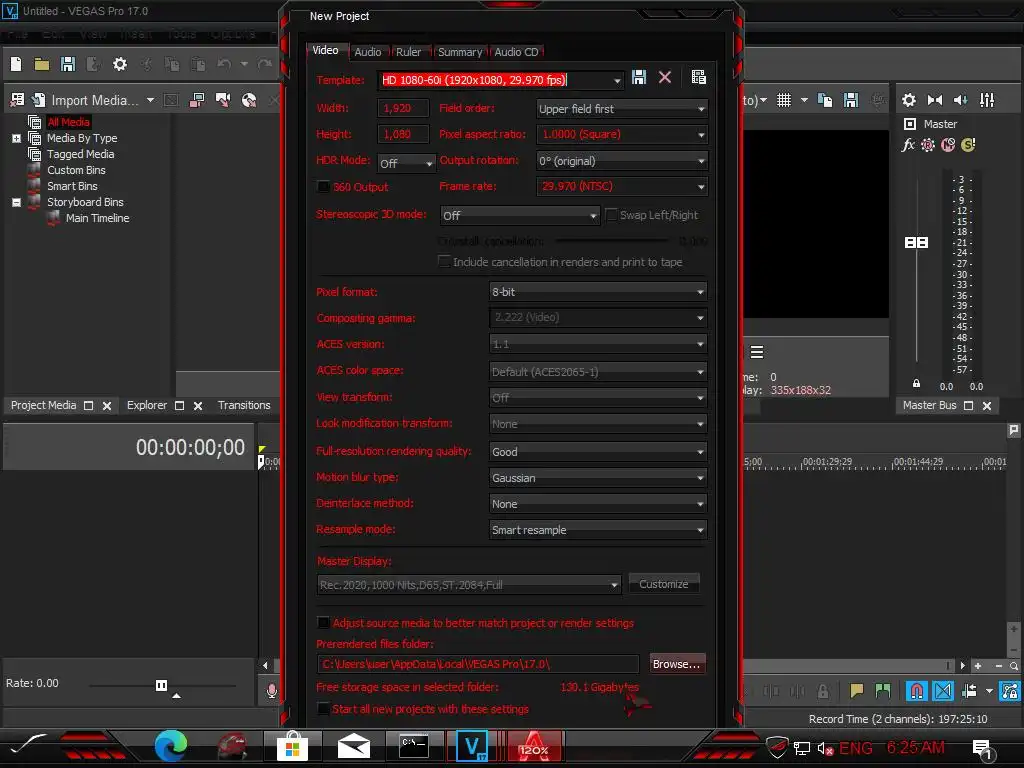This screenshot has width=1024, height=768.
Task: Open Full-resolution rendering quality dropdown
Action: 598,451
